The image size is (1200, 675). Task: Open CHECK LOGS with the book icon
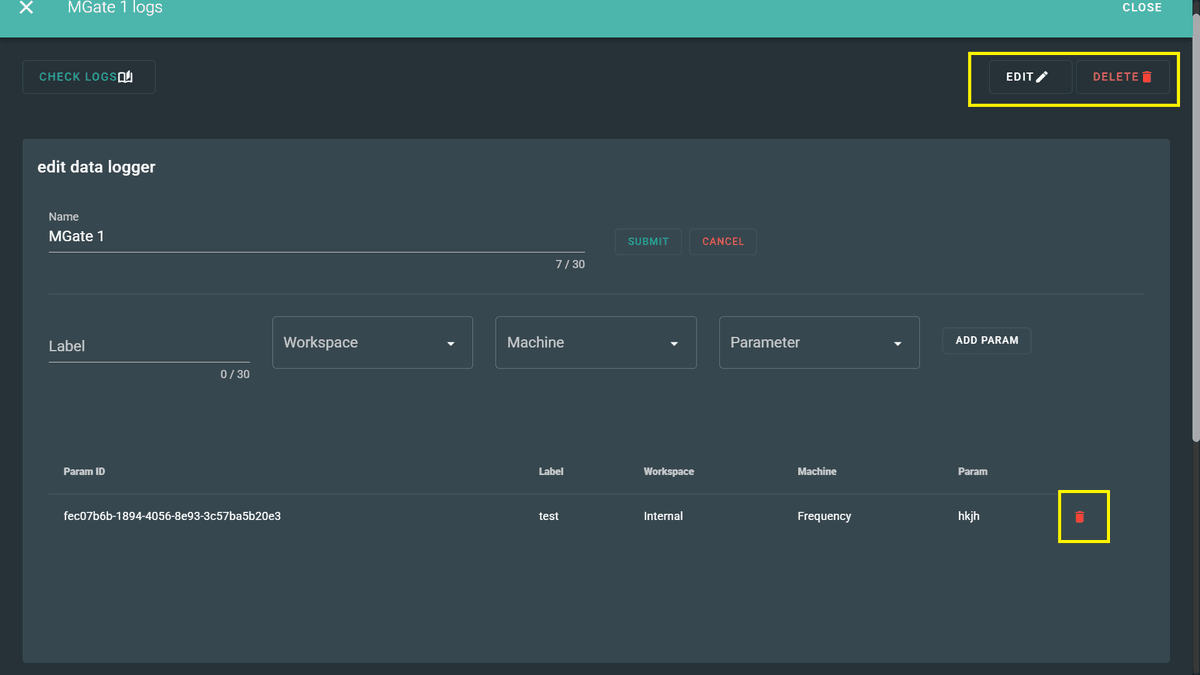[x=88, y=77]
